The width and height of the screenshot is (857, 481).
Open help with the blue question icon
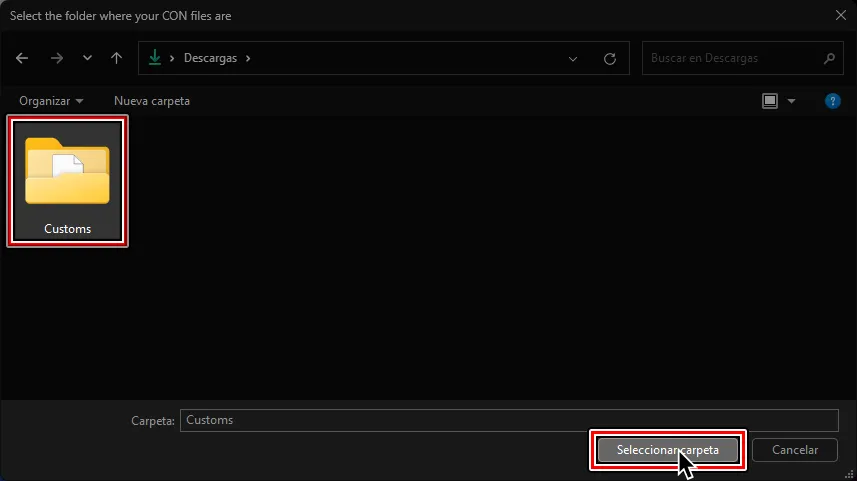click(x=832, y=101)
